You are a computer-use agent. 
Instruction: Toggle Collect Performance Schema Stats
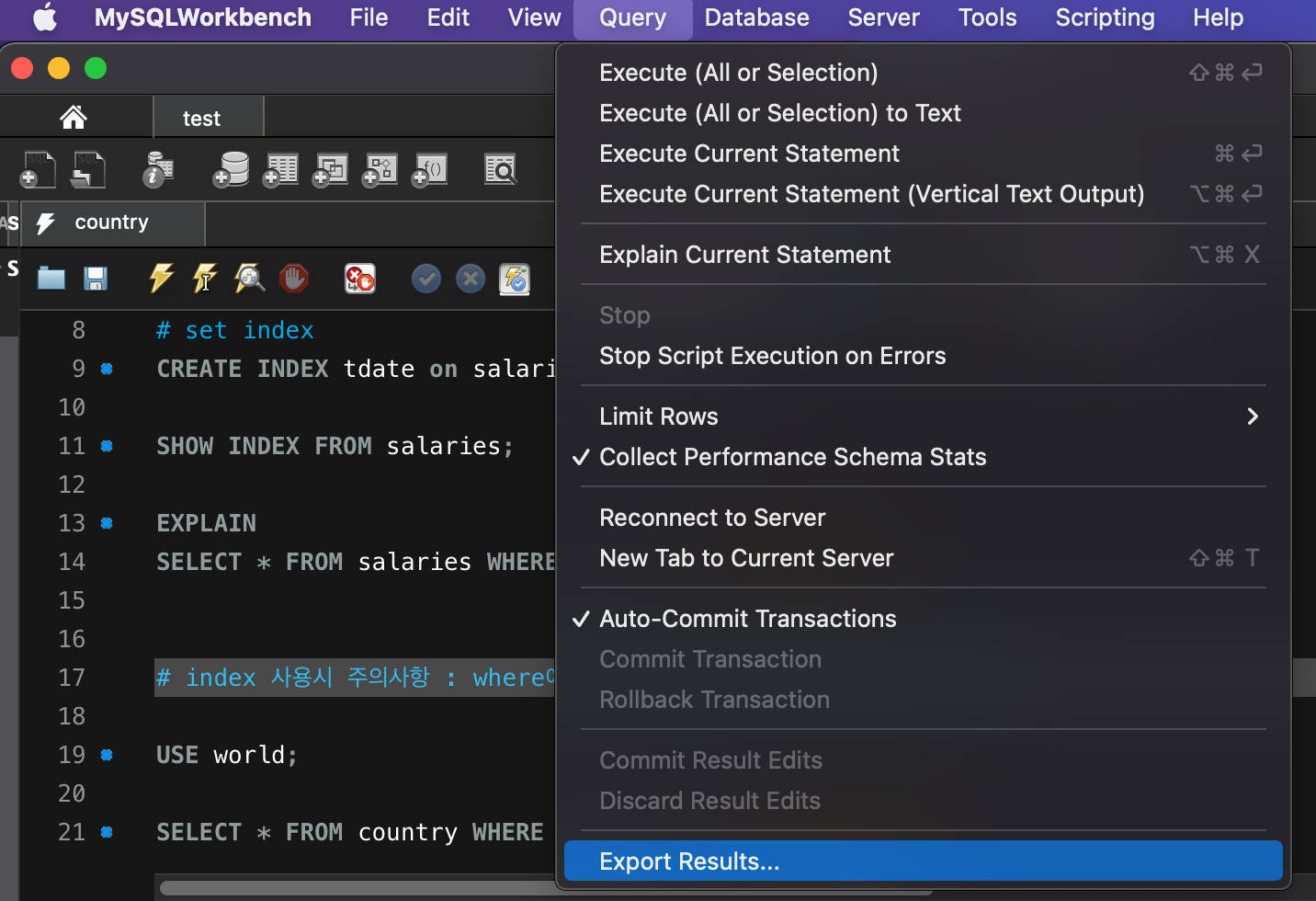(x=924, y=457)
